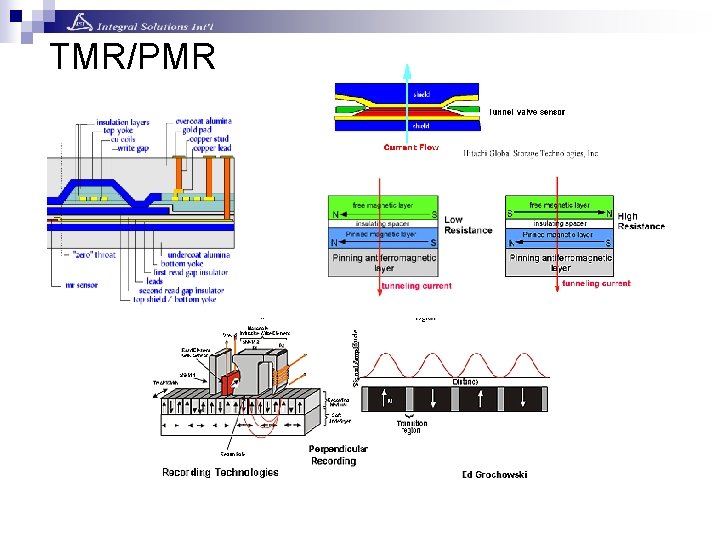Viewport: 720px width, 540px height.
Task: Click the 'copper lead' label
Action: point(212,148)
